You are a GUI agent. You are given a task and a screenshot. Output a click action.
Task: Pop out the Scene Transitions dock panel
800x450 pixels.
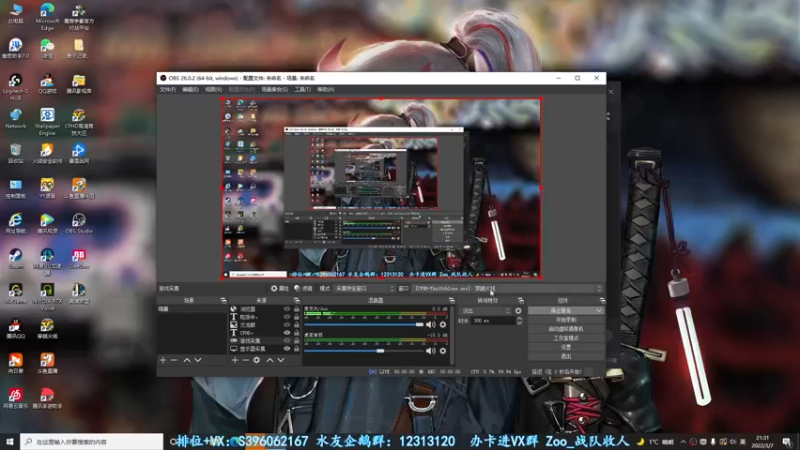520,301
